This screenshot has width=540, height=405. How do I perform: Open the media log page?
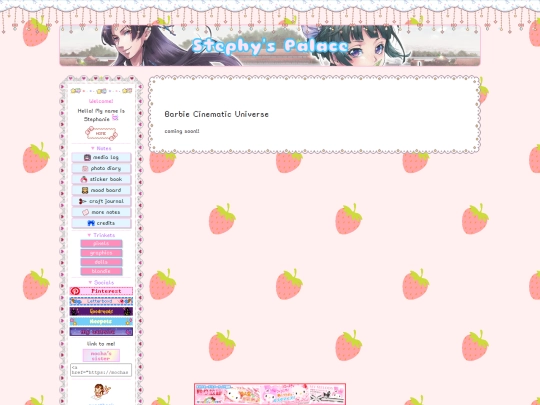tap(101, 157)
